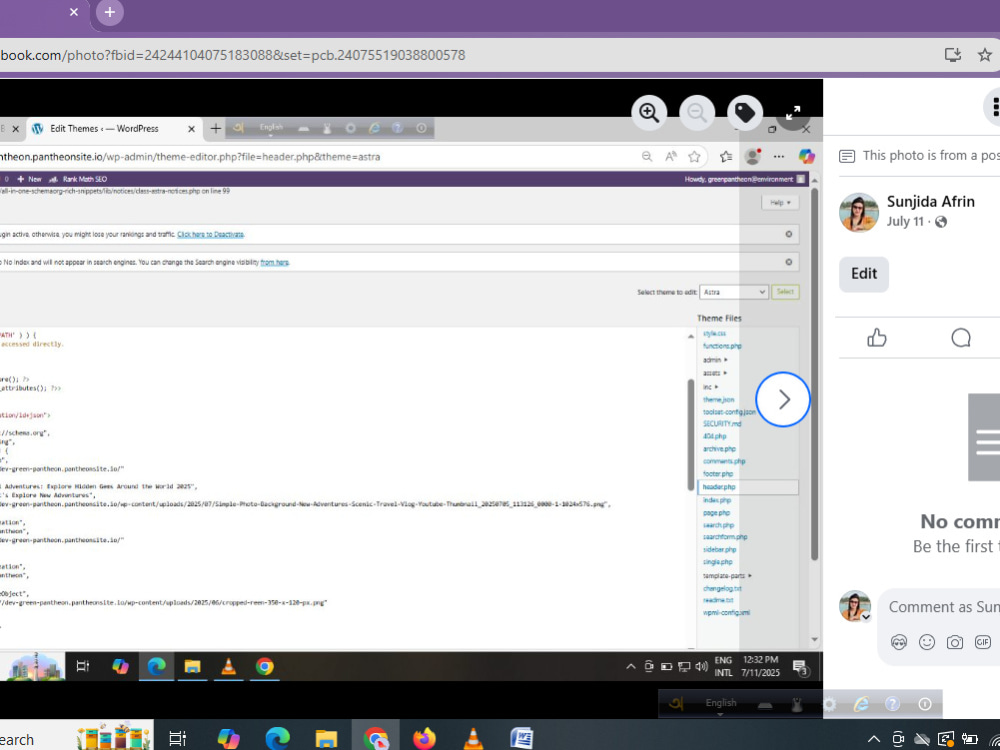Add a GIF to the comment
Screen dimensions: 1000x750
click(x=983, y=642)
